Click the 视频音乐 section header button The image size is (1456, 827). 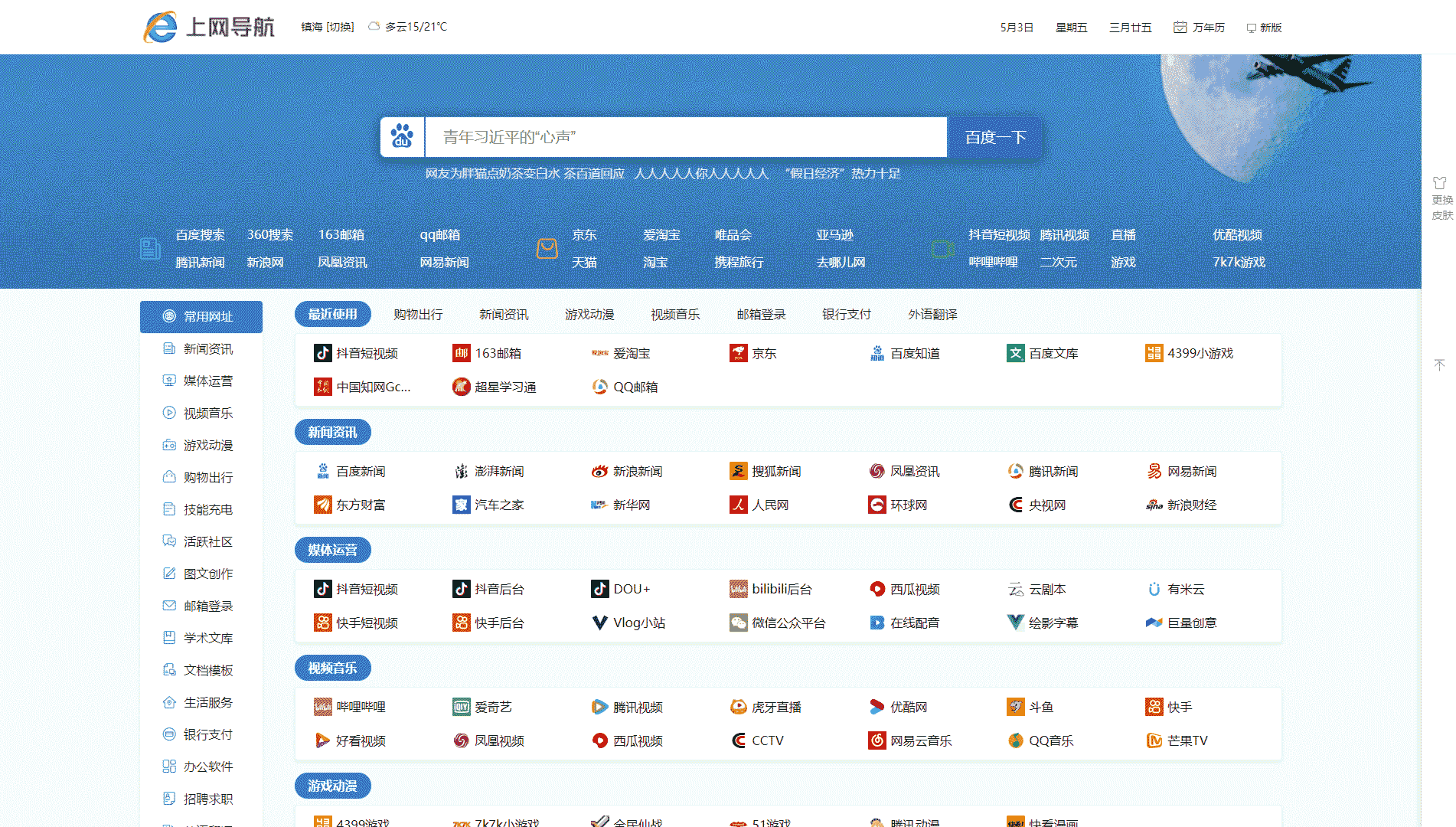[332, 668]
